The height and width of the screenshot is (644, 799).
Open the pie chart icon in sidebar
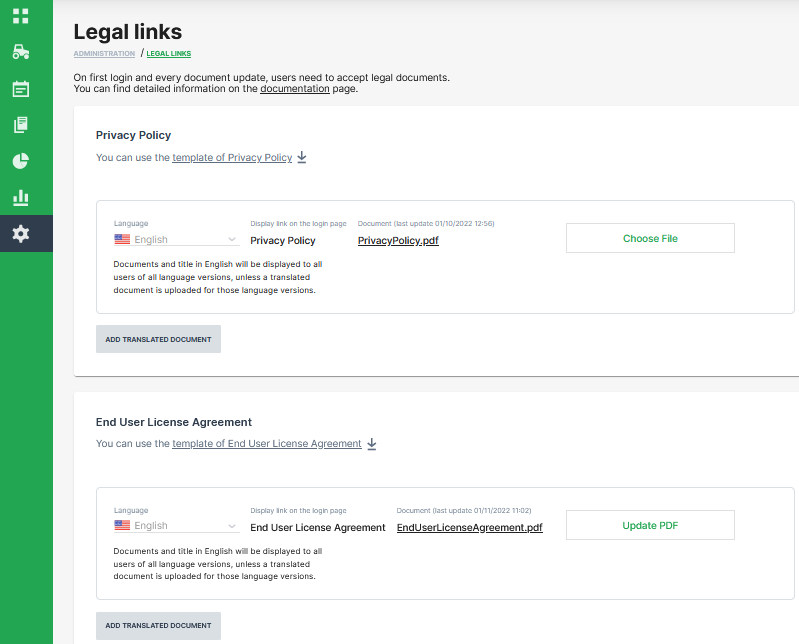(x=20, y=161)
